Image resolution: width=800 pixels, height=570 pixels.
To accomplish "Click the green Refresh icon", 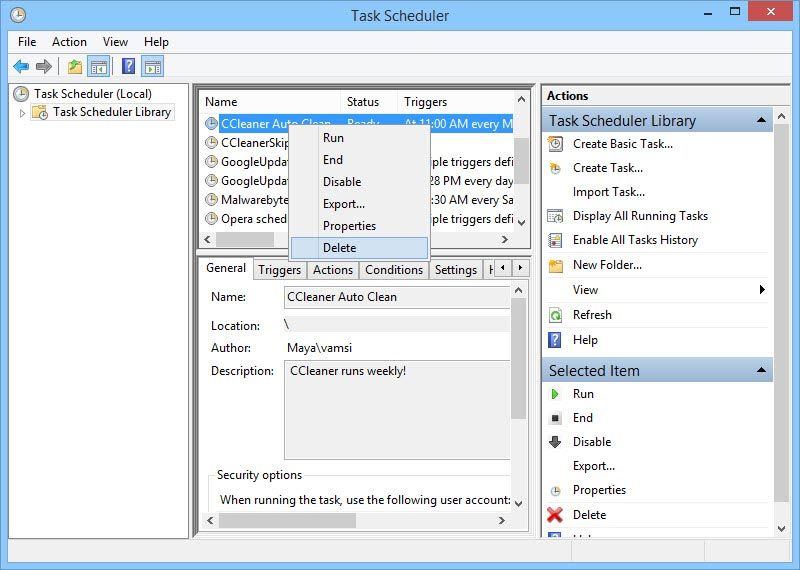I will [555, 315].
